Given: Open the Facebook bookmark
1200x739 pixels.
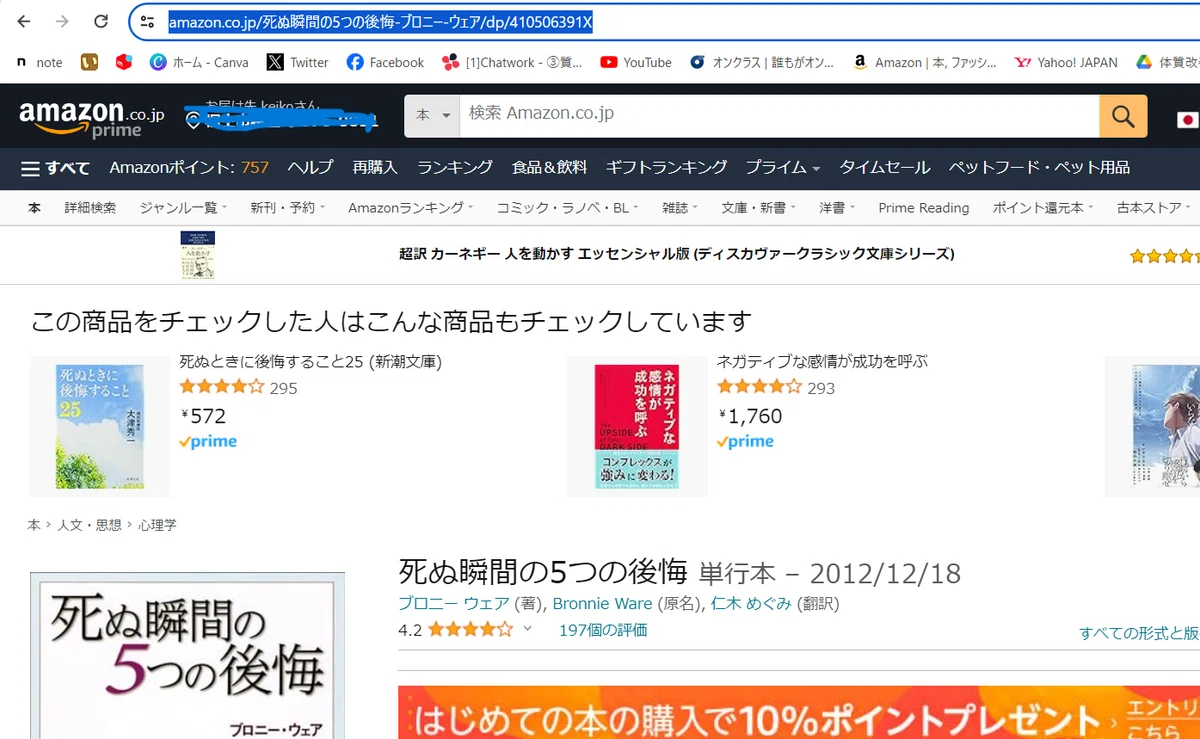Looking at the screenshot, I should click(385, 62).
